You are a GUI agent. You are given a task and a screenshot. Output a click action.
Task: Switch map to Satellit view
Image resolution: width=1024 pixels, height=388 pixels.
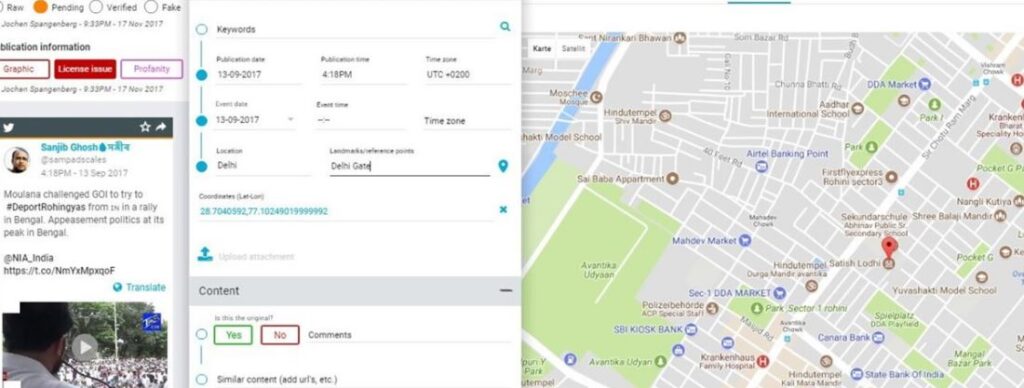(x=573, y=49)
